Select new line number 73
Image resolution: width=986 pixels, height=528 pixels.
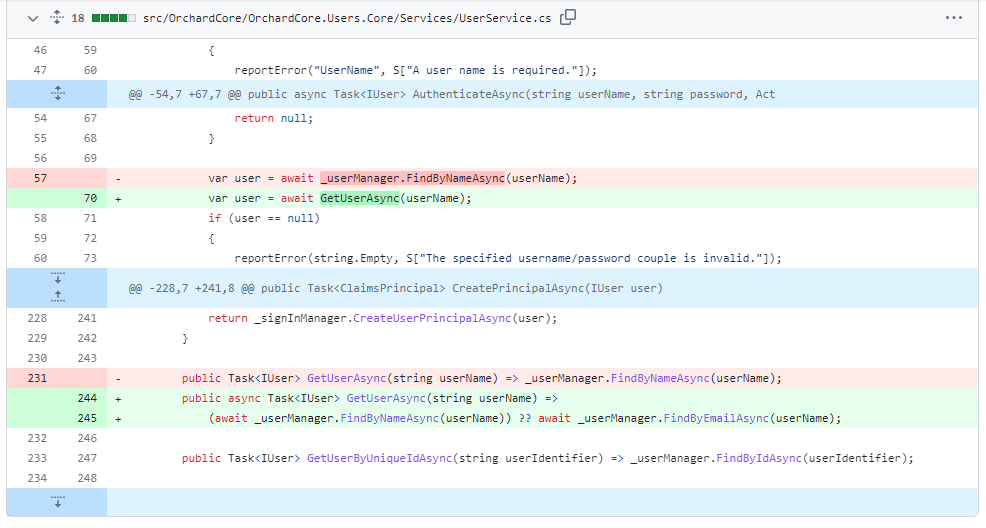pos(90,258)
